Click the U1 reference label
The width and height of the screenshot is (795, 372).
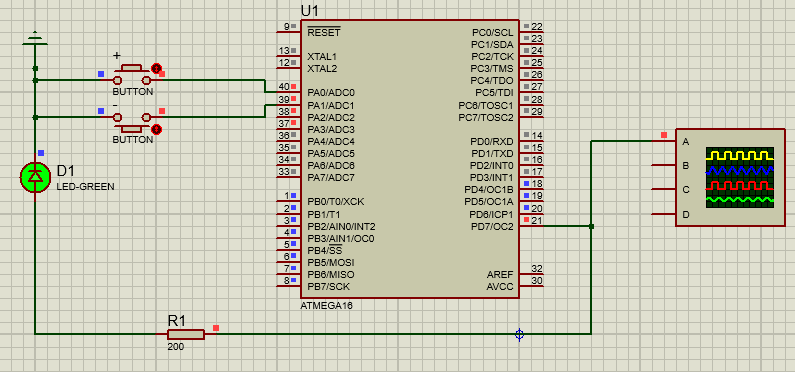(x=310, y=11)
